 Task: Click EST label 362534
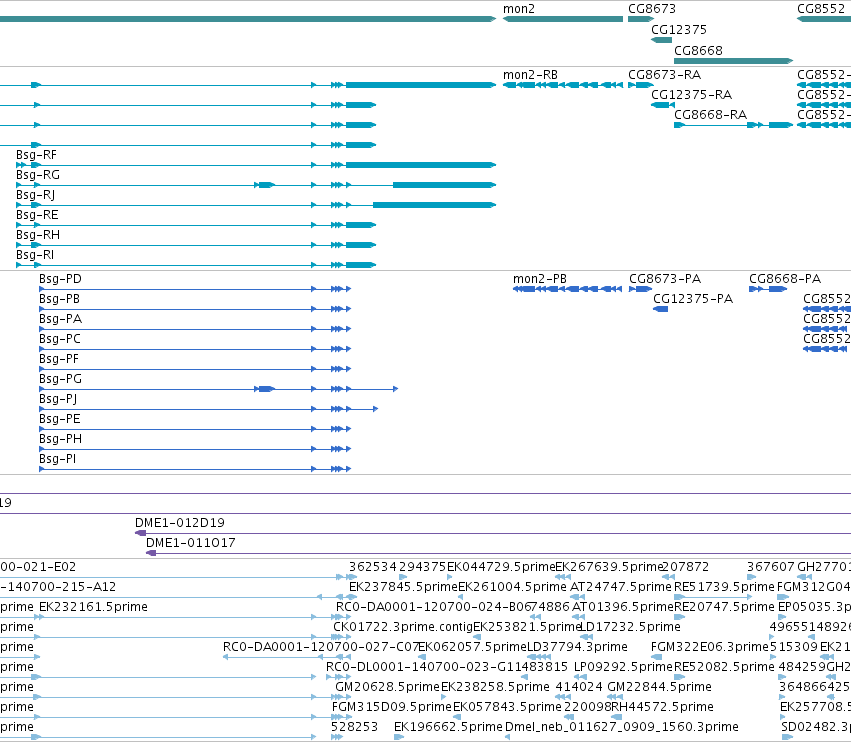pyautogui.click(x=372, y=567)
